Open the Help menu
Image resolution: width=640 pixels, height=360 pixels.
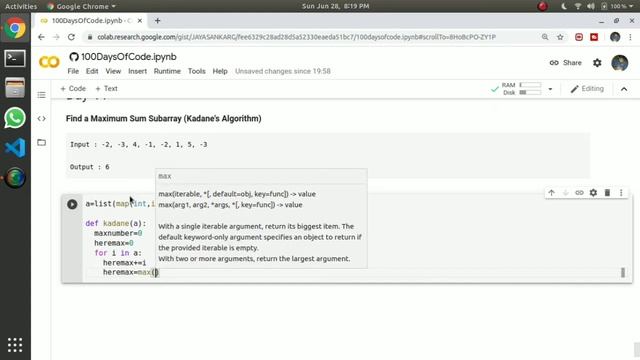coord(220,71)
